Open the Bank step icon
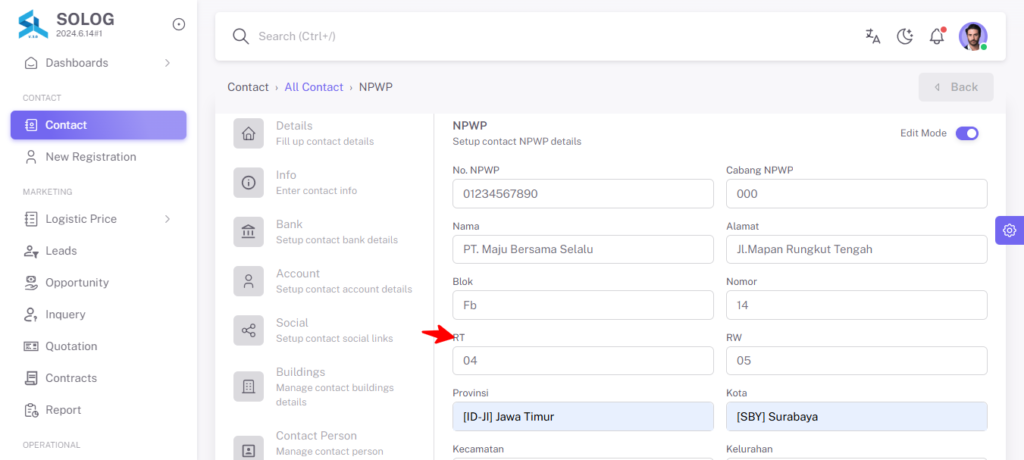Viewport: 1024px width, 460px height. [x=249, y=231]
